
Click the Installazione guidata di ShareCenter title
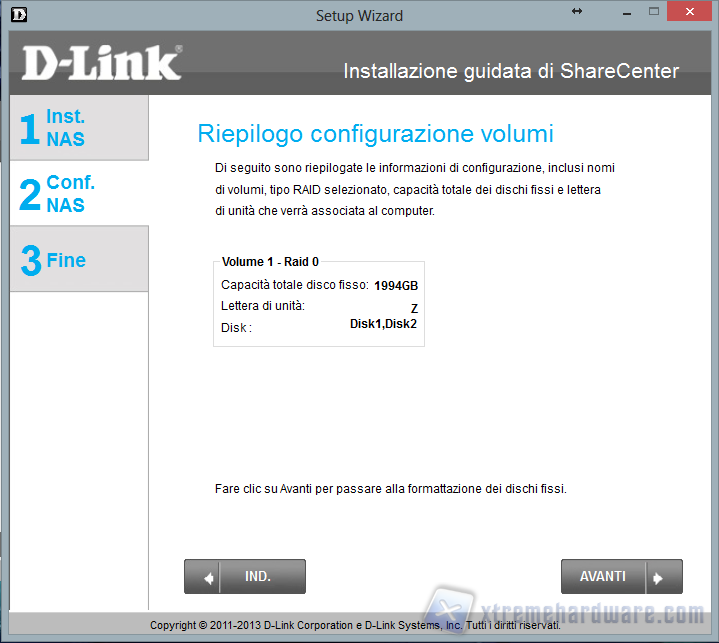pyautogui.click(x=510, y=71)
